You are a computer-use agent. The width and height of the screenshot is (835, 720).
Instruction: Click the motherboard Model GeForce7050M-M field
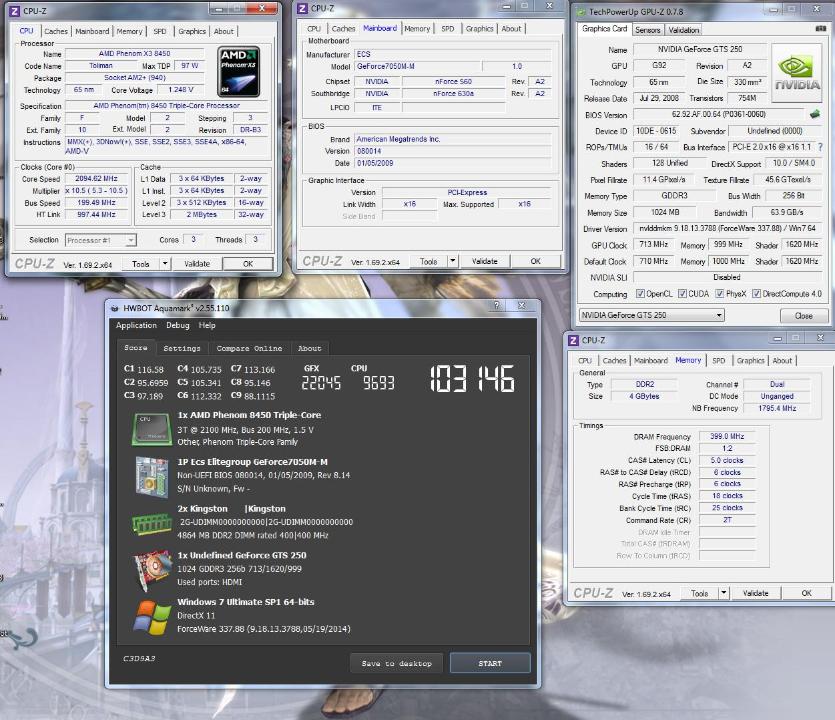pyautogui.click(x=418, y=66)
